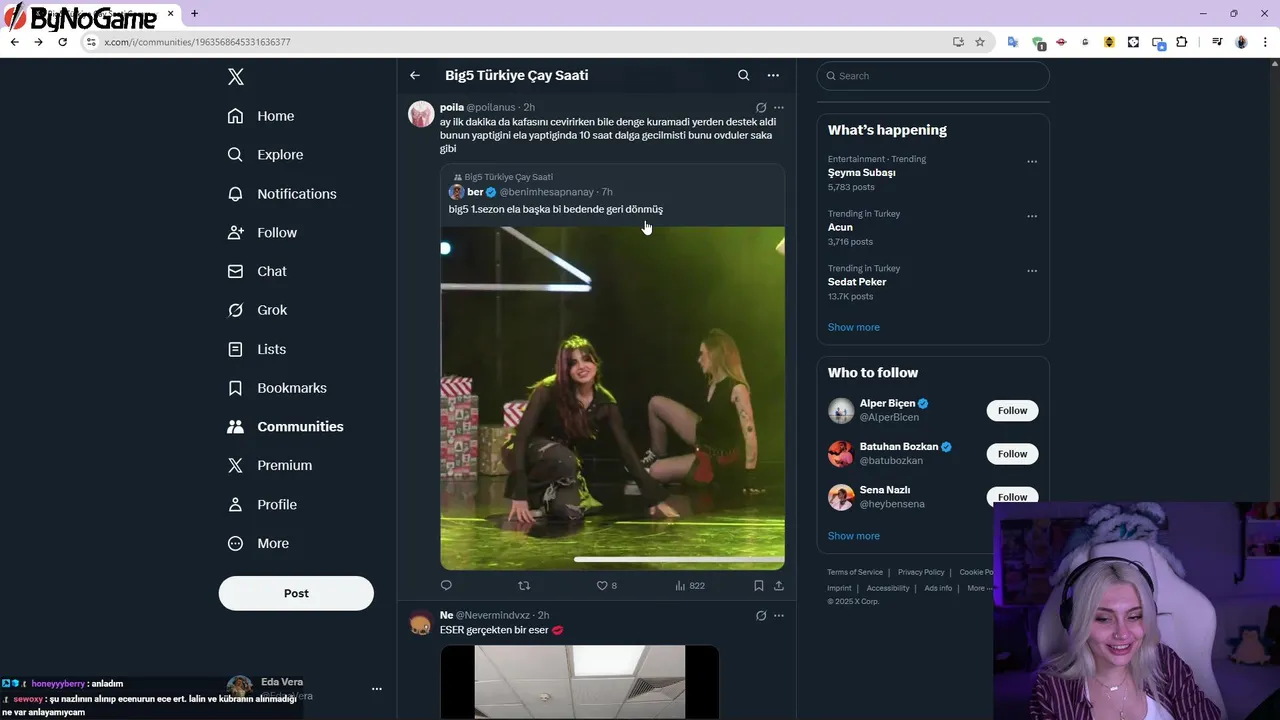The width and height of the screenshot is (1280, 720).
Task: Open Ne's profile avatar
Action: [421, 623]
